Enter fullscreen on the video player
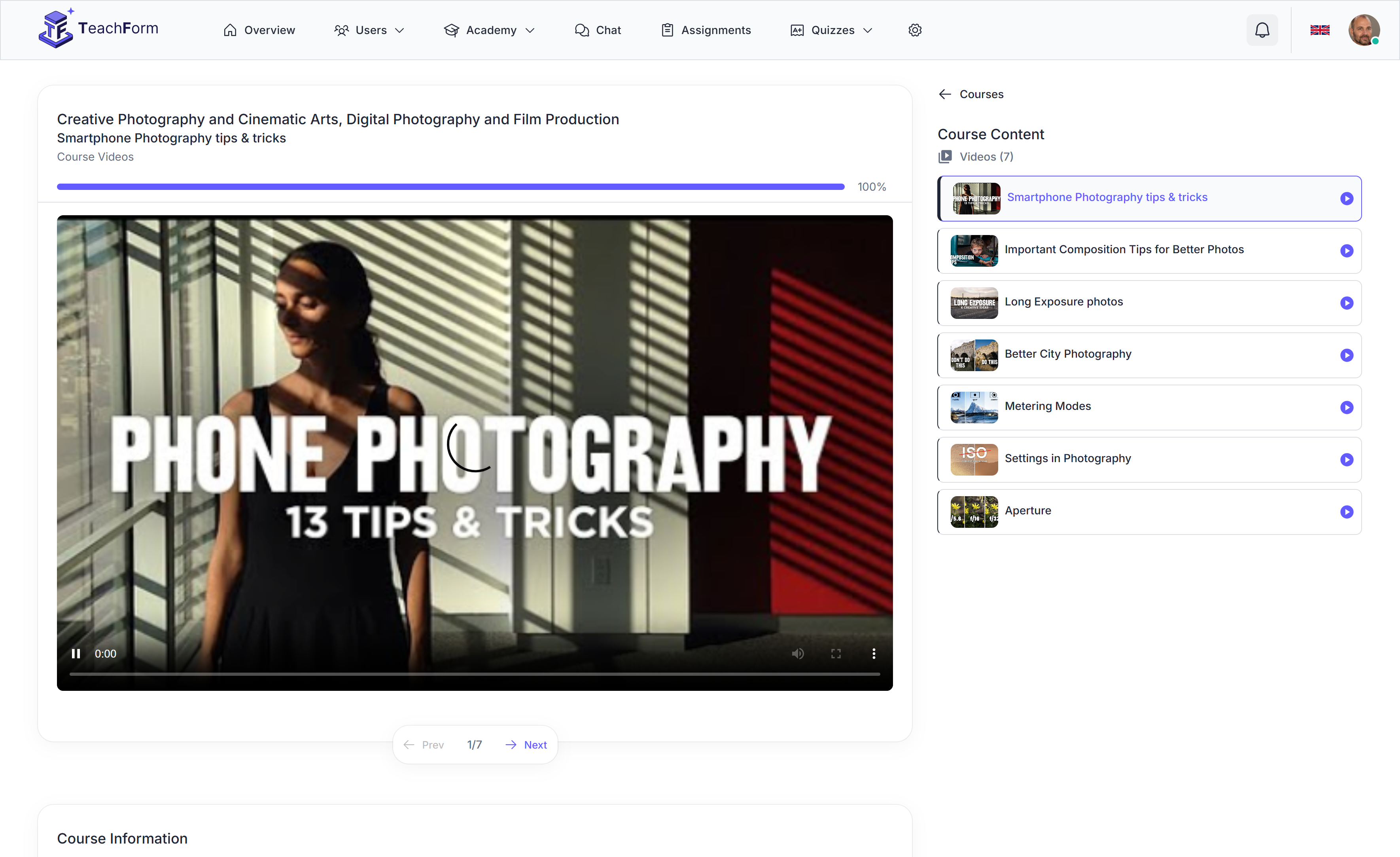 pos(835,654)
